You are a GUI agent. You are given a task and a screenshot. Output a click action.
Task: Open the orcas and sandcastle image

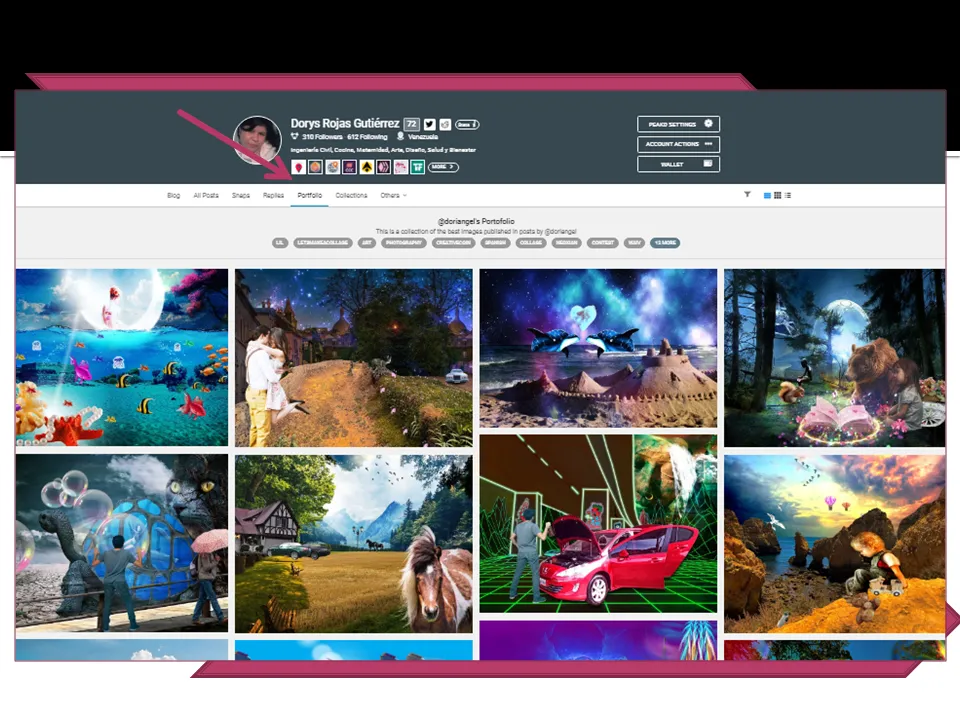click(598, 348)
